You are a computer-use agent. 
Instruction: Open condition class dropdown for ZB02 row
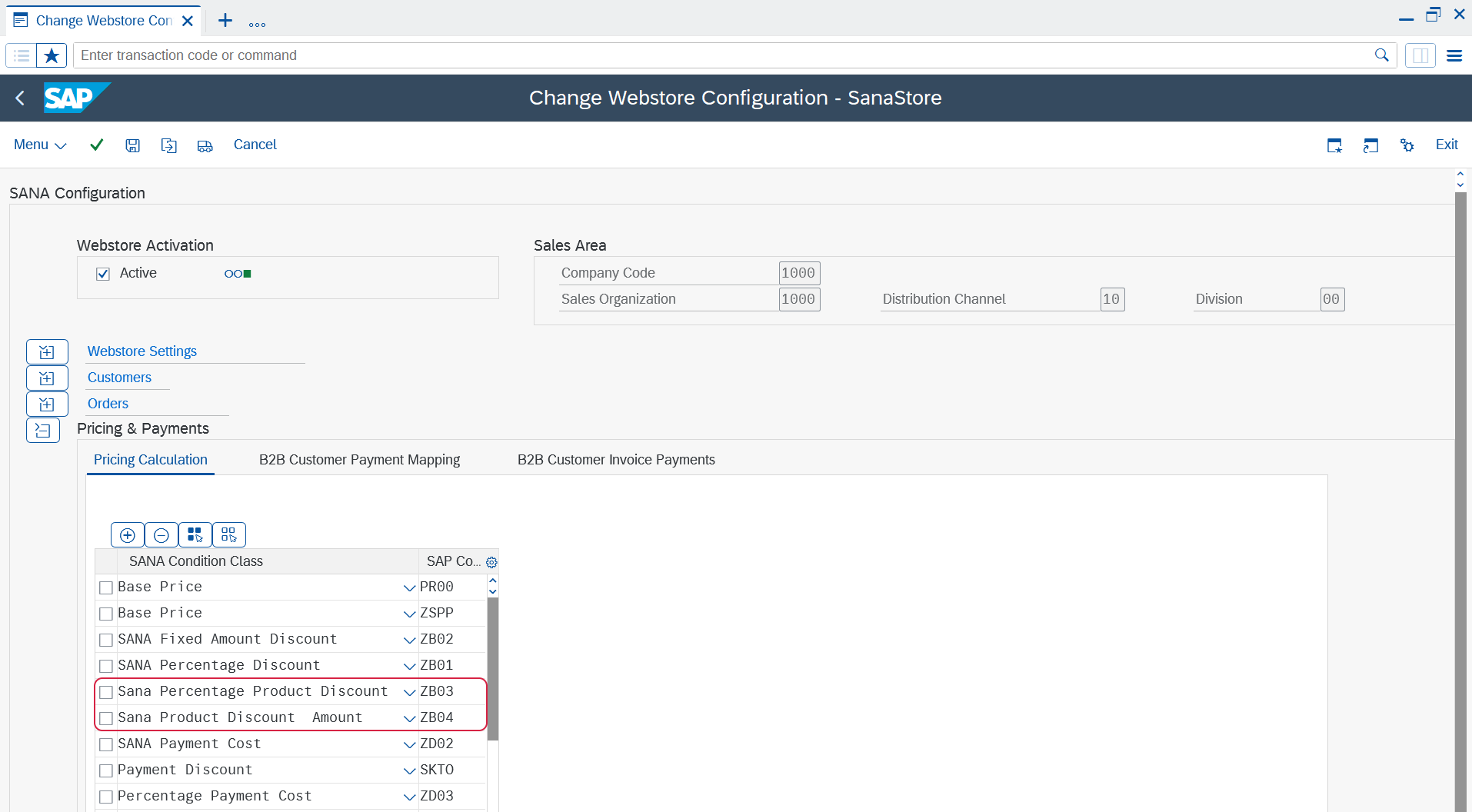[409, 640]
